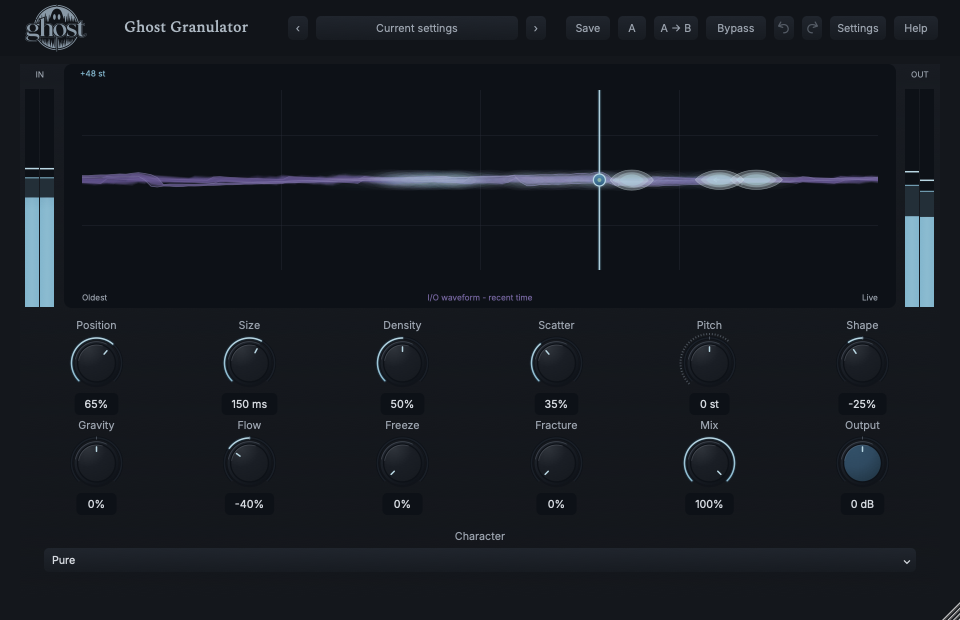The width and height of the screenshot is (960, 620).
Task: Save the current preset
Action: coord(587,28)
